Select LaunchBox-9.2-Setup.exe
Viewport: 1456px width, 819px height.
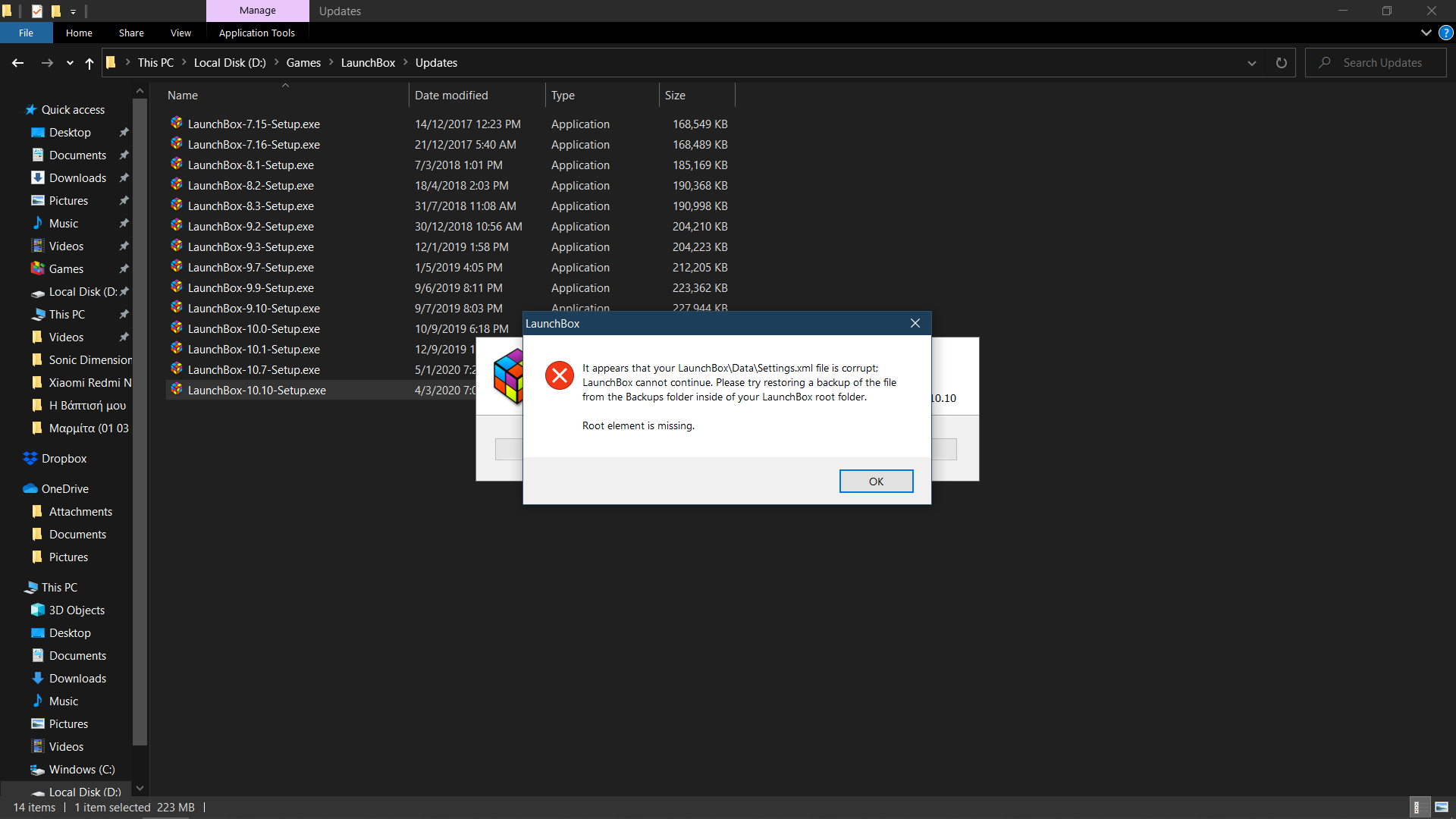point(251,226)
